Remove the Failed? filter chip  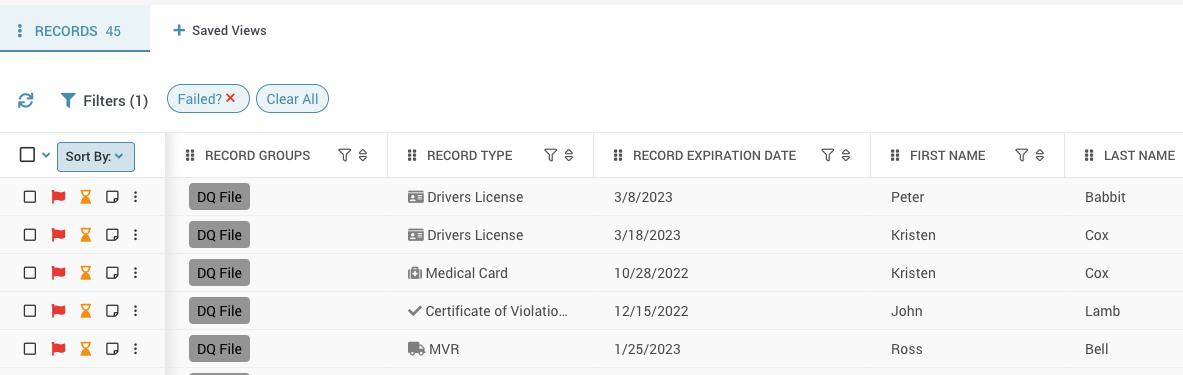point(230,98)
